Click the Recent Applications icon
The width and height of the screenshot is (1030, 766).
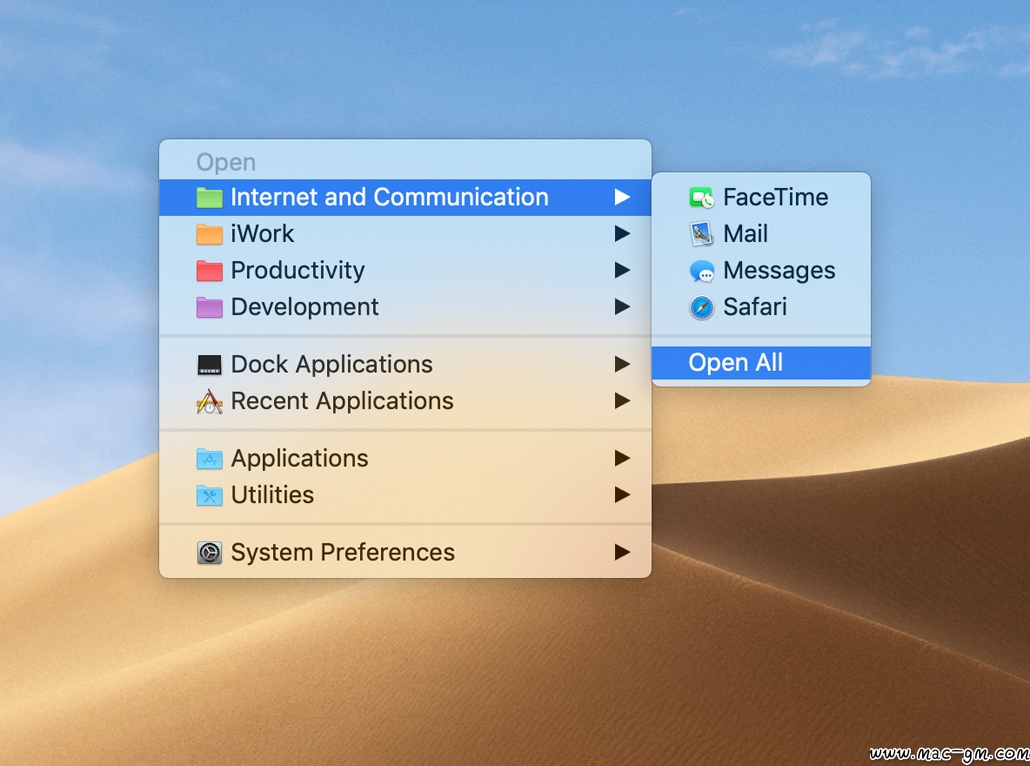[209, 402]
